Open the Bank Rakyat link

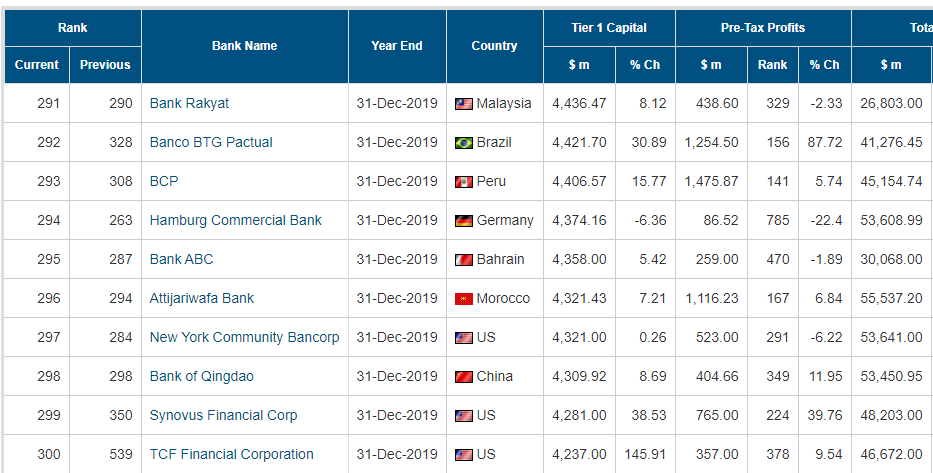189,103
